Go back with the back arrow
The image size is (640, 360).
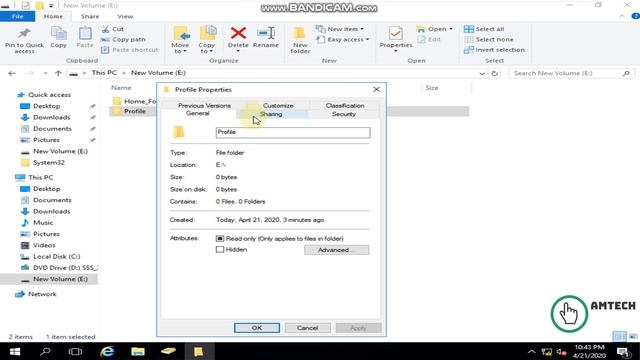click(12, 73)
